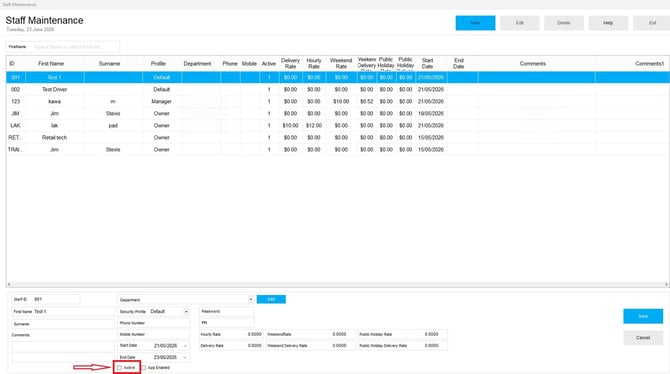Sort by Profile column header
Screen dimensions: 670x374
pos(158,64)
